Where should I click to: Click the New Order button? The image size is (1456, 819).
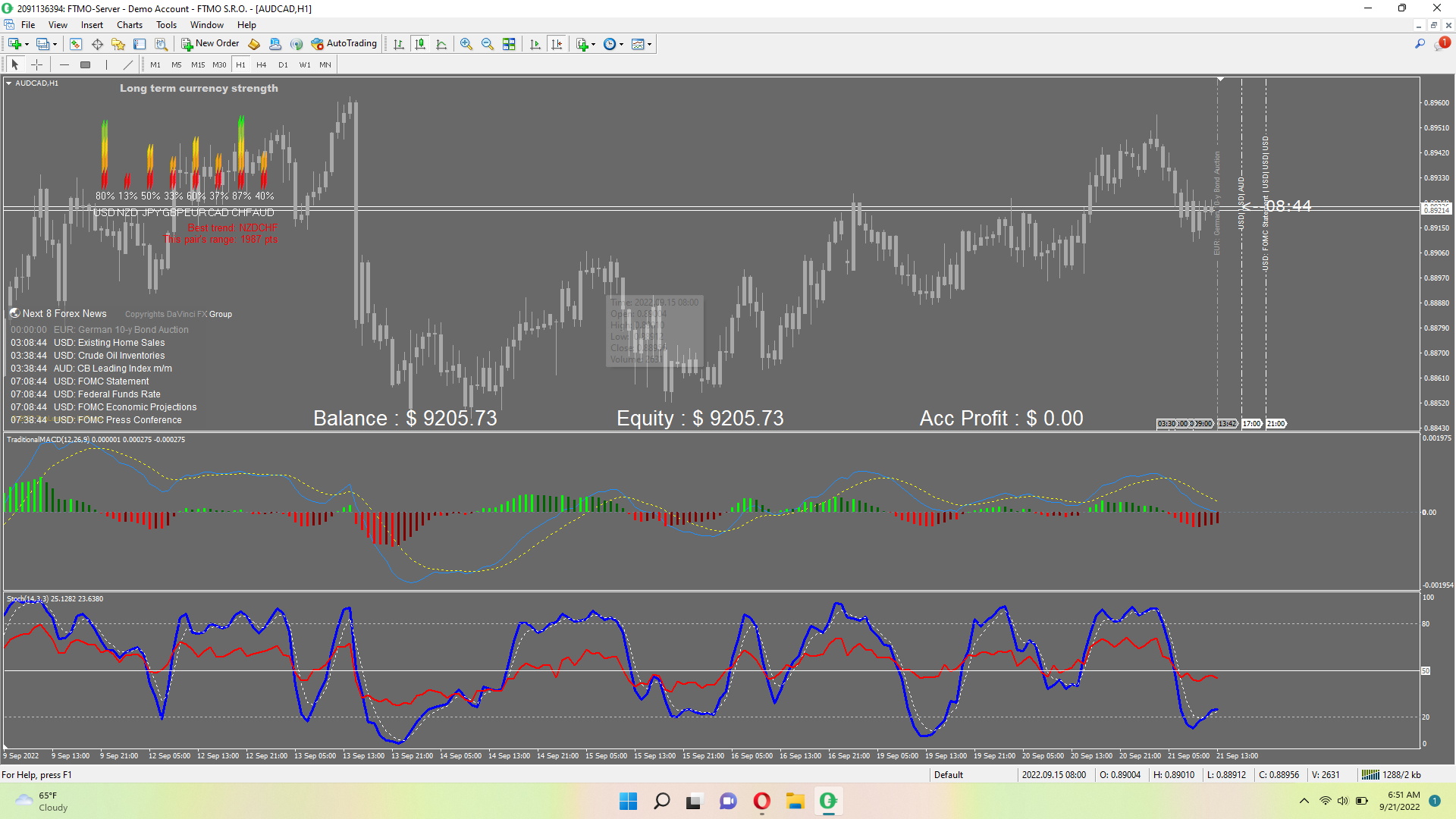[210, 44]
